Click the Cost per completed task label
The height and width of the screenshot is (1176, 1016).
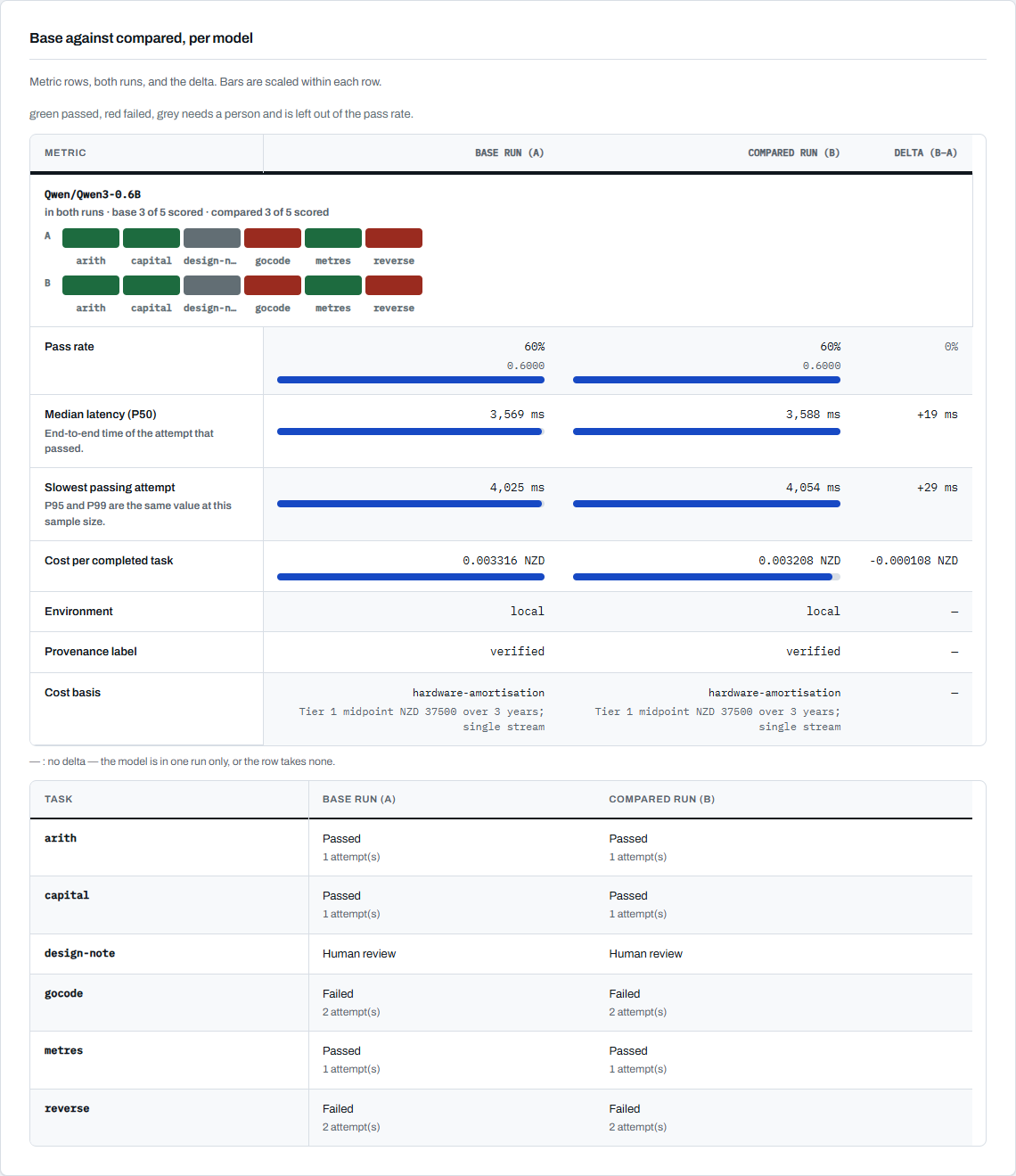(109, 561)
